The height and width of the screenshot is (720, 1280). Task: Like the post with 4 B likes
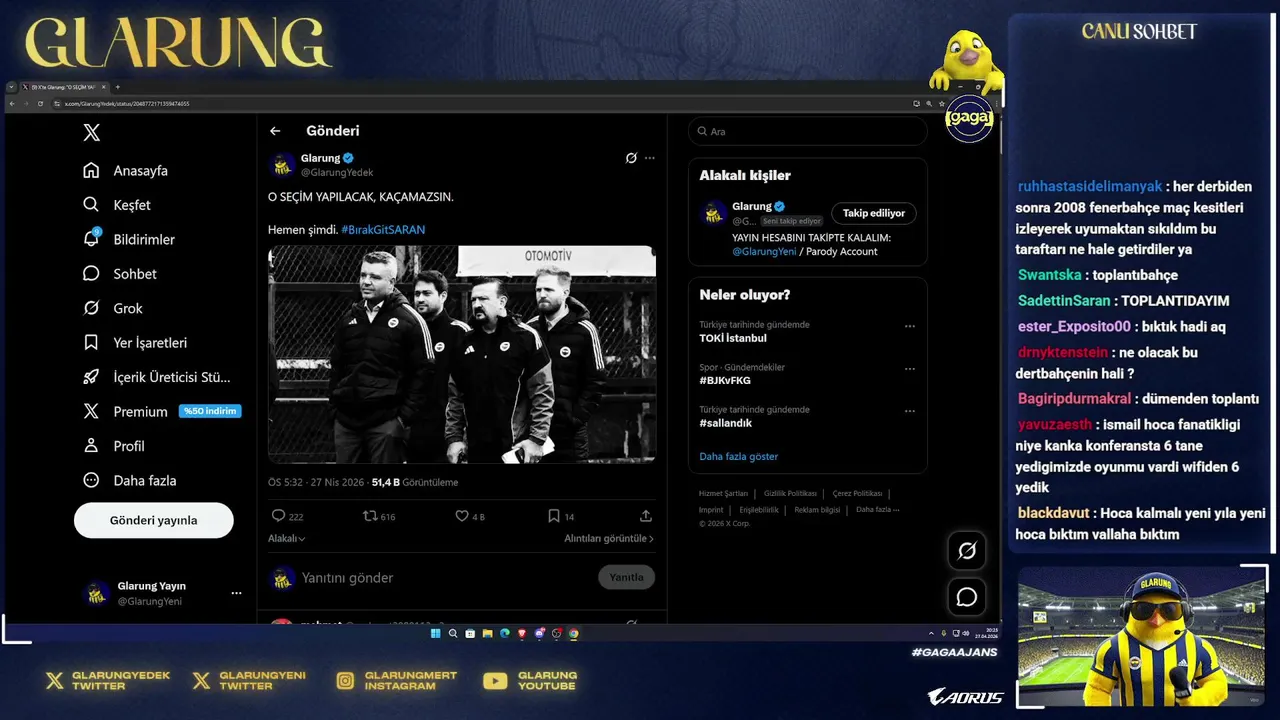(462, 516)
